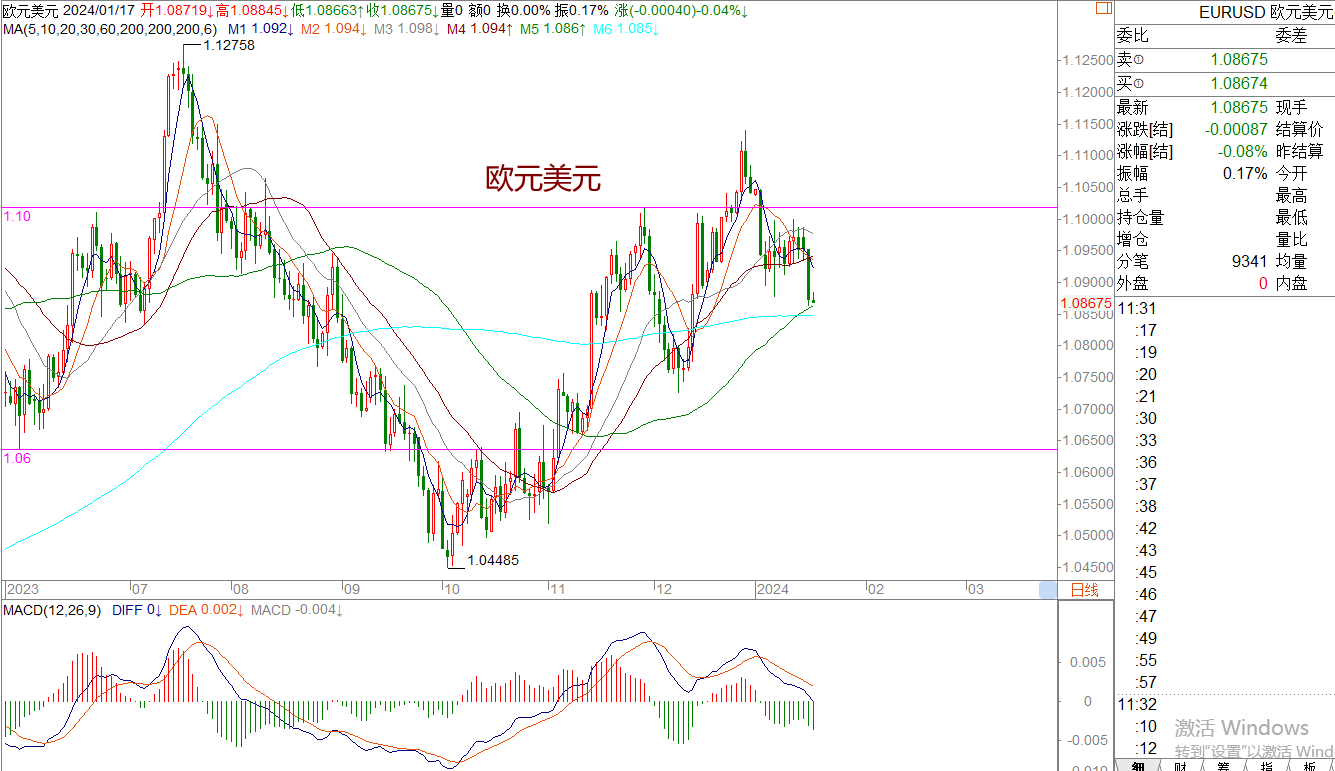Click the 今开 label
The image size is (1335, 771).
click(1292, 173)
